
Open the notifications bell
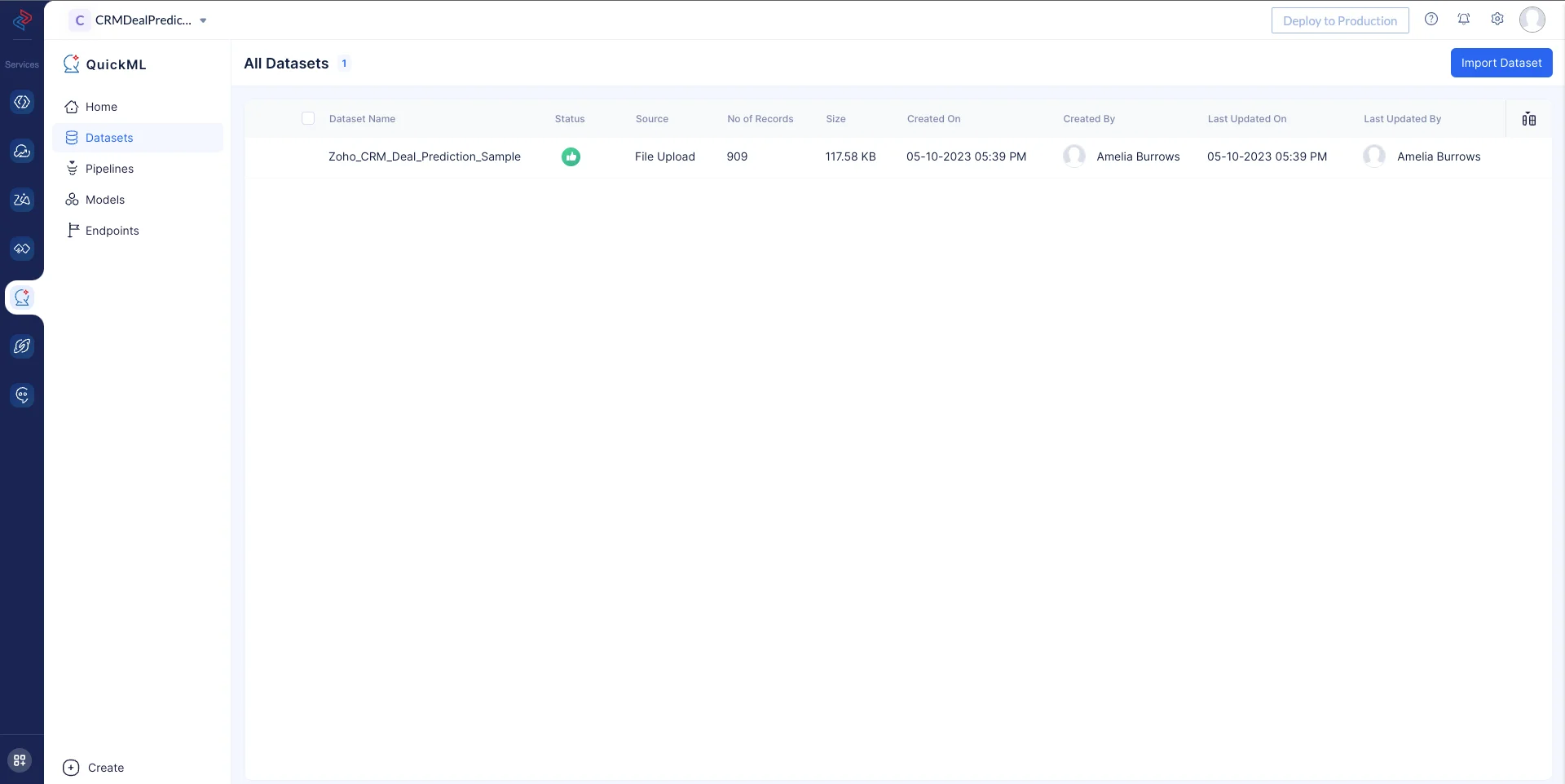tap(1464, 20)
